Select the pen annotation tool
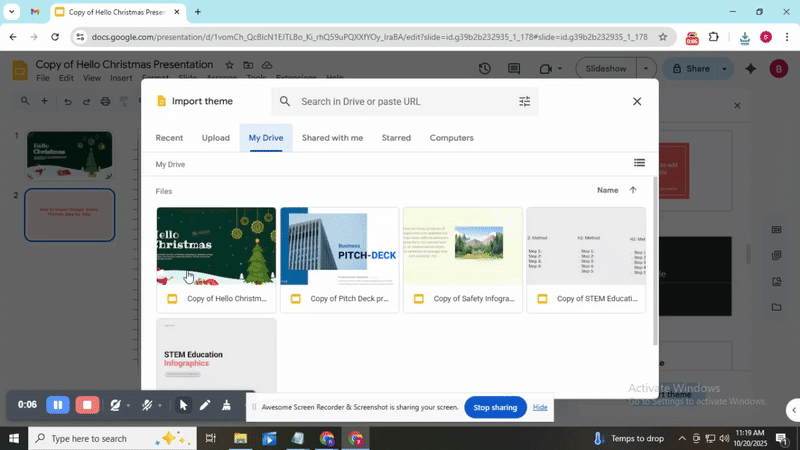This screenshot has height=450, width=800. point(204,405)
